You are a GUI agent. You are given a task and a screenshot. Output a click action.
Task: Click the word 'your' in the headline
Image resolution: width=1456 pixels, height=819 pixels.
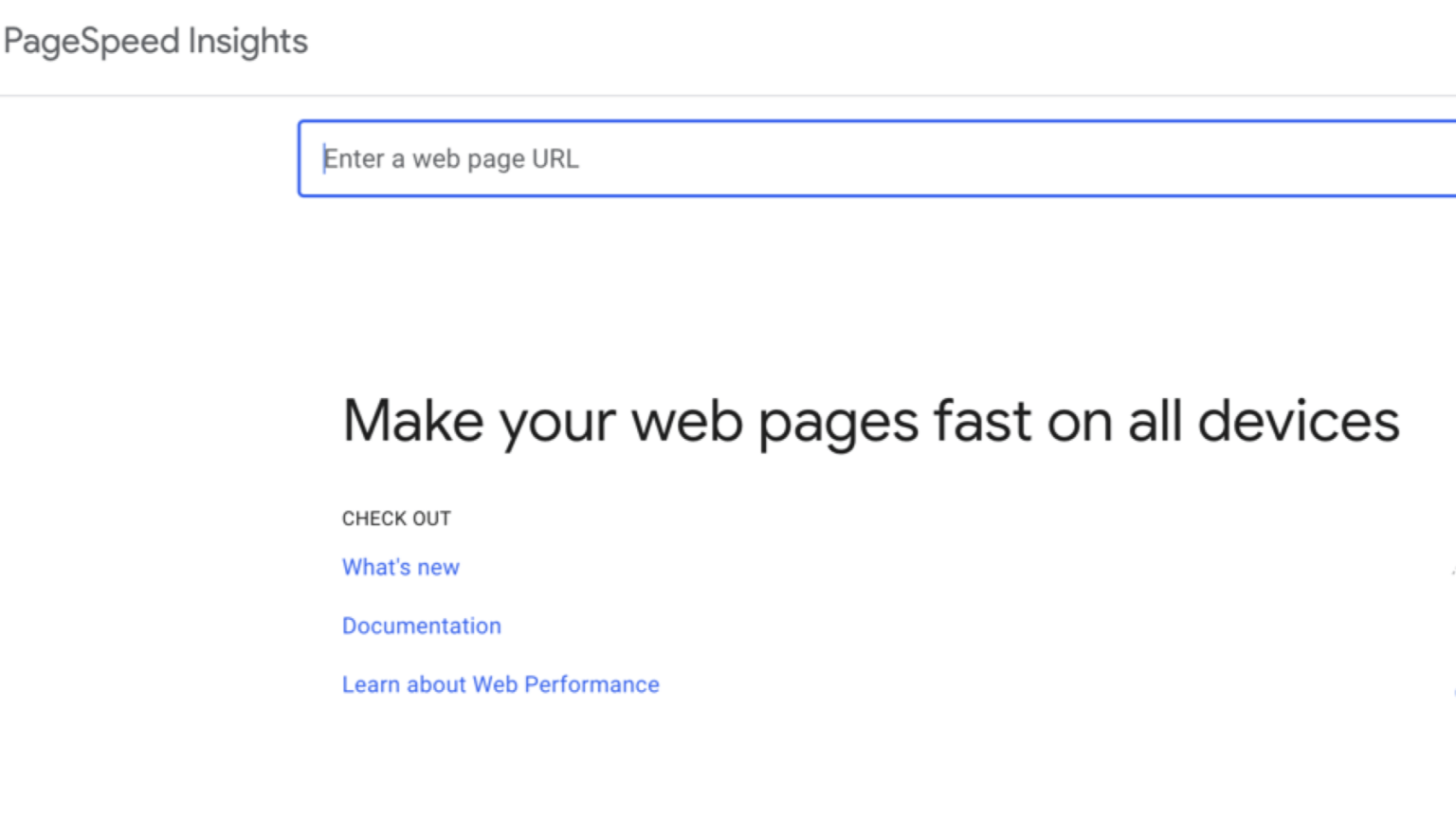pos(557,423)
